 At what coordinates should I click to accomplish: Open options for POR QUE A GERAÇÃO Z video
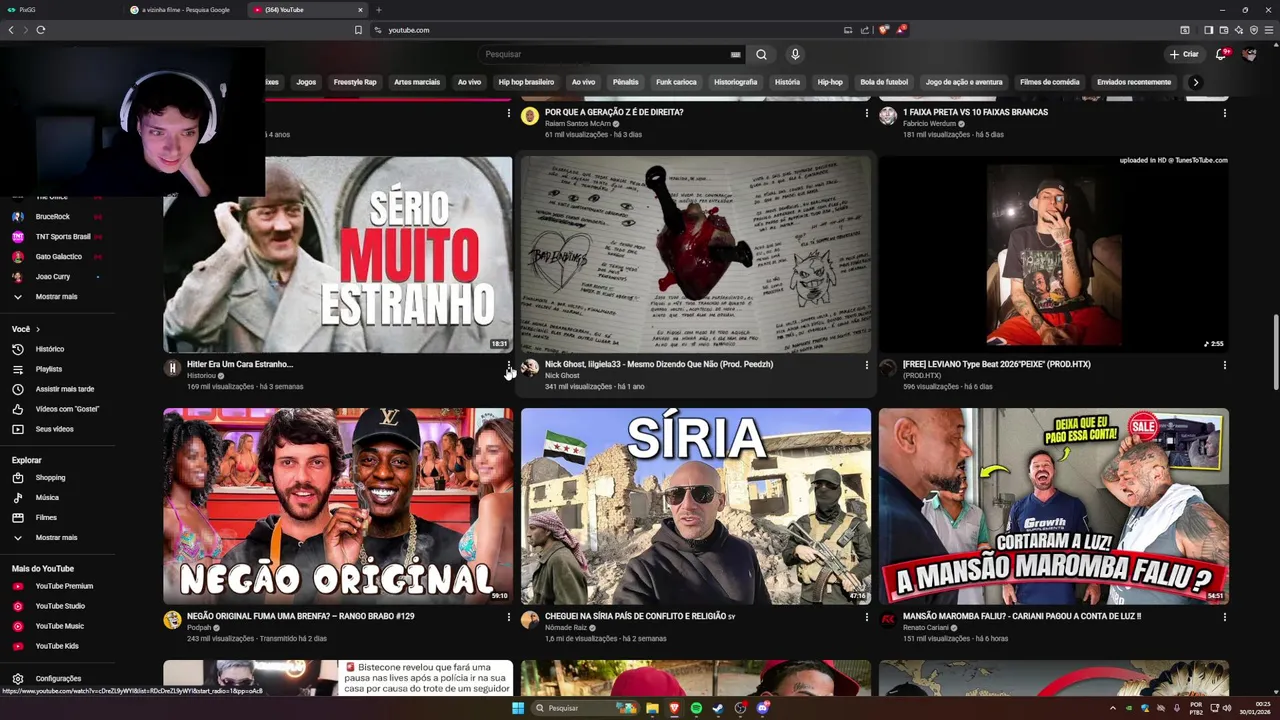point(866,113)
